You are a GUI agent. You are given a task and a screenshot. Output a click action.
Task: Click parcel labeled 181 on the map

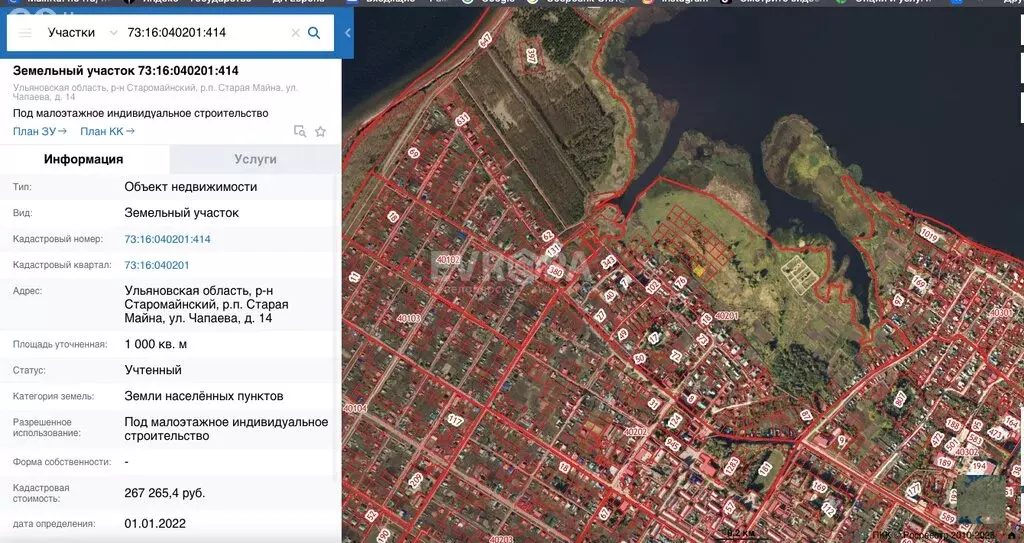(x=765, y=468)
